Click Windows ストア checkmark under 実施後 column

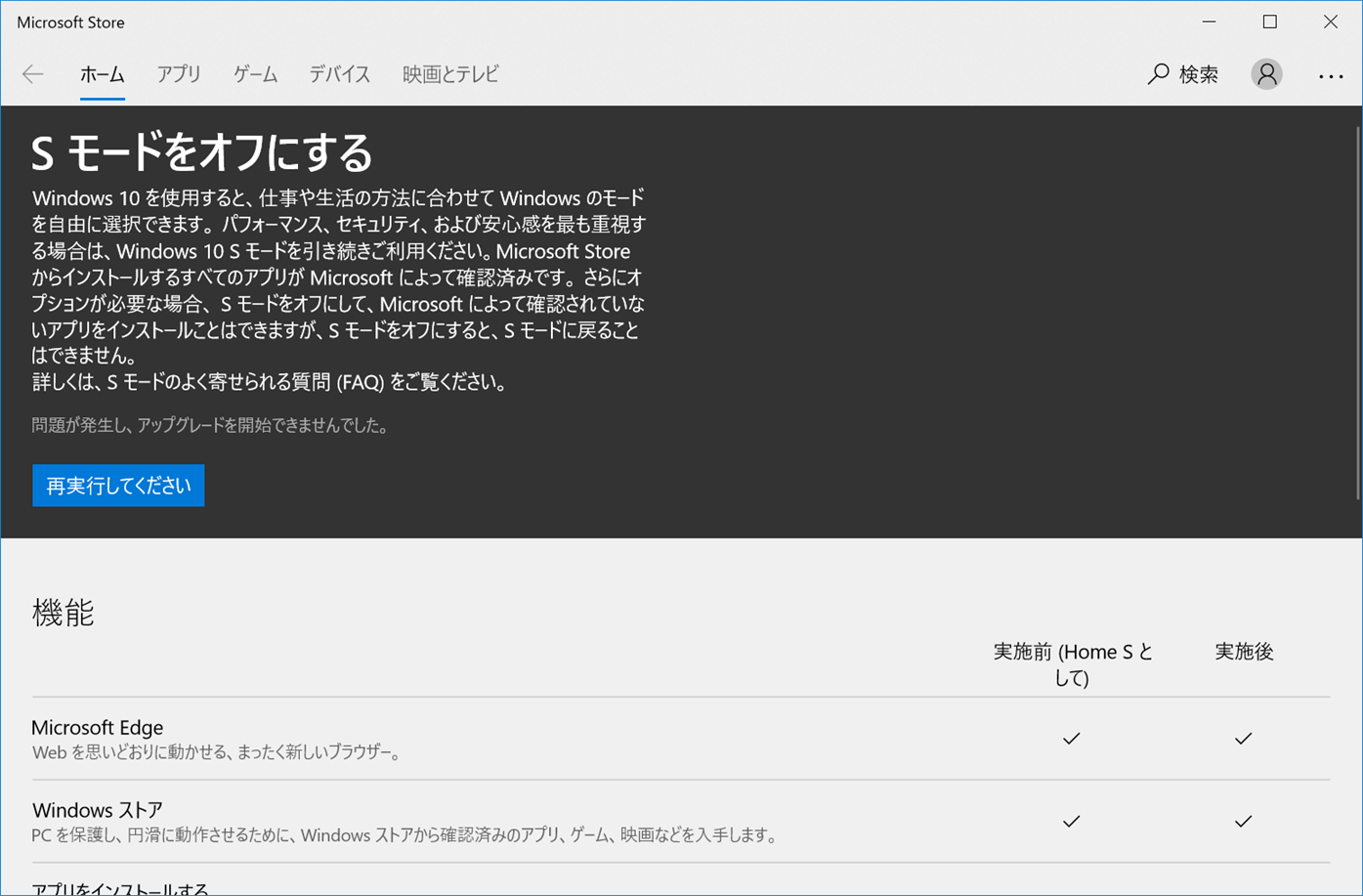tap(1243, 822)
